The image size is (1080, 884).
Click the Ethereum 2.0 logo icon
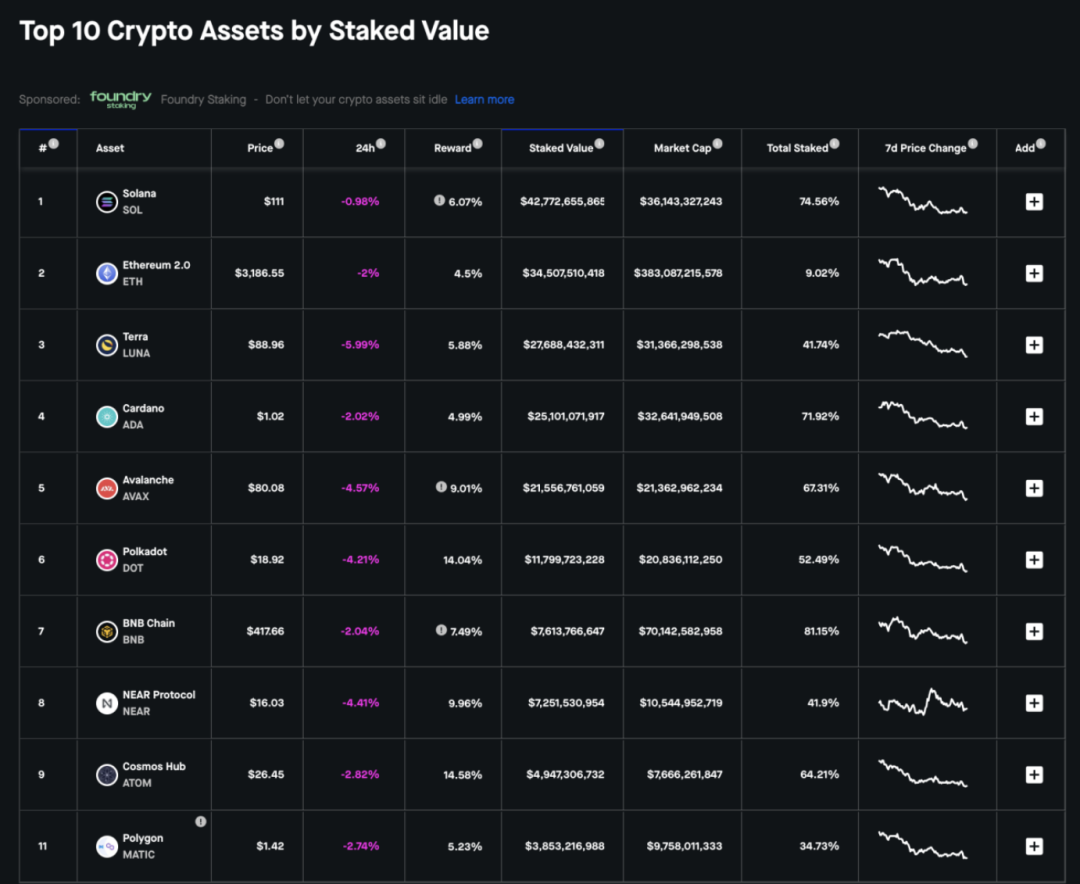pyautogui.click(x=106, y=273)
